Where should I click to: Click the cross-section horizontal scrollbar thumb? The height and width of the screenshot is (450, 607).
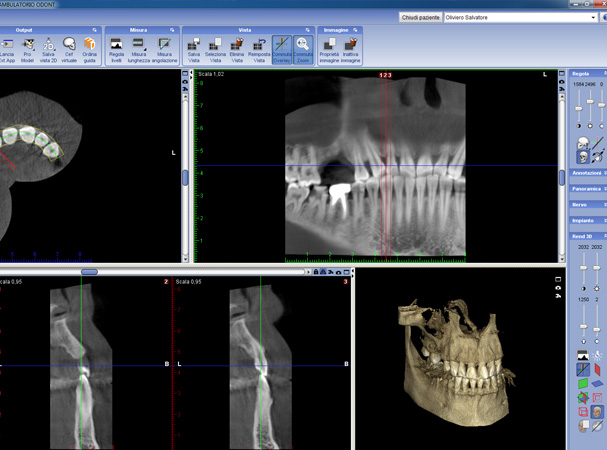89,272
